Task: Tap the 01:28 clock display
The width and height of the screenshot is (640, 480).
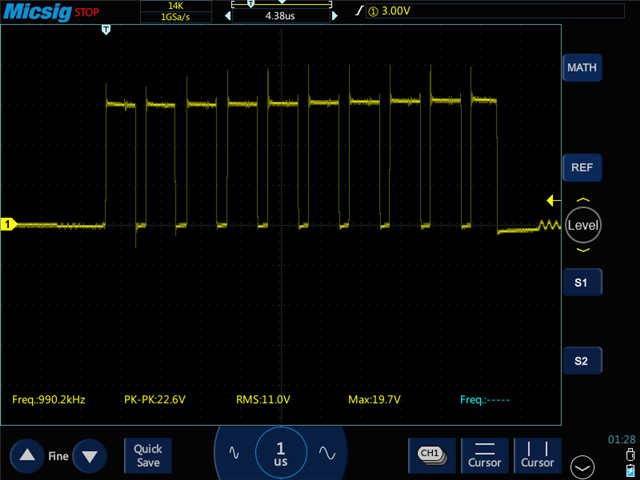Action: (621, 439)
